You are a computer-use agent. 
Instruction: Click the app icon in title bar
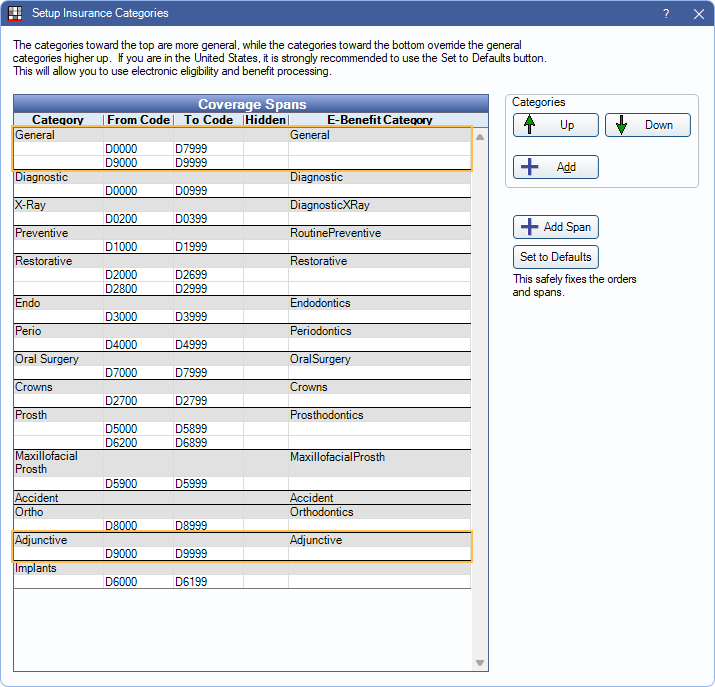coord(15,14)
